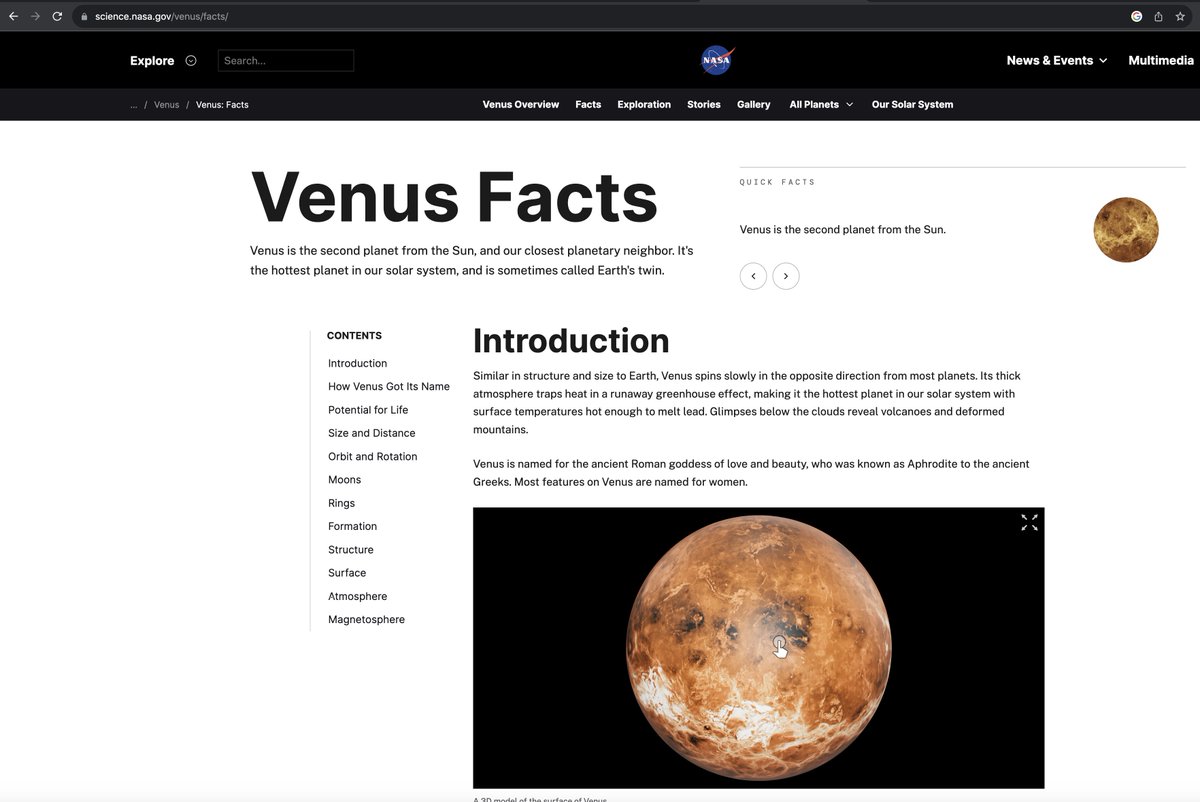Show the next quick fact
1200x802 pixels.
(x=786, y=276)
